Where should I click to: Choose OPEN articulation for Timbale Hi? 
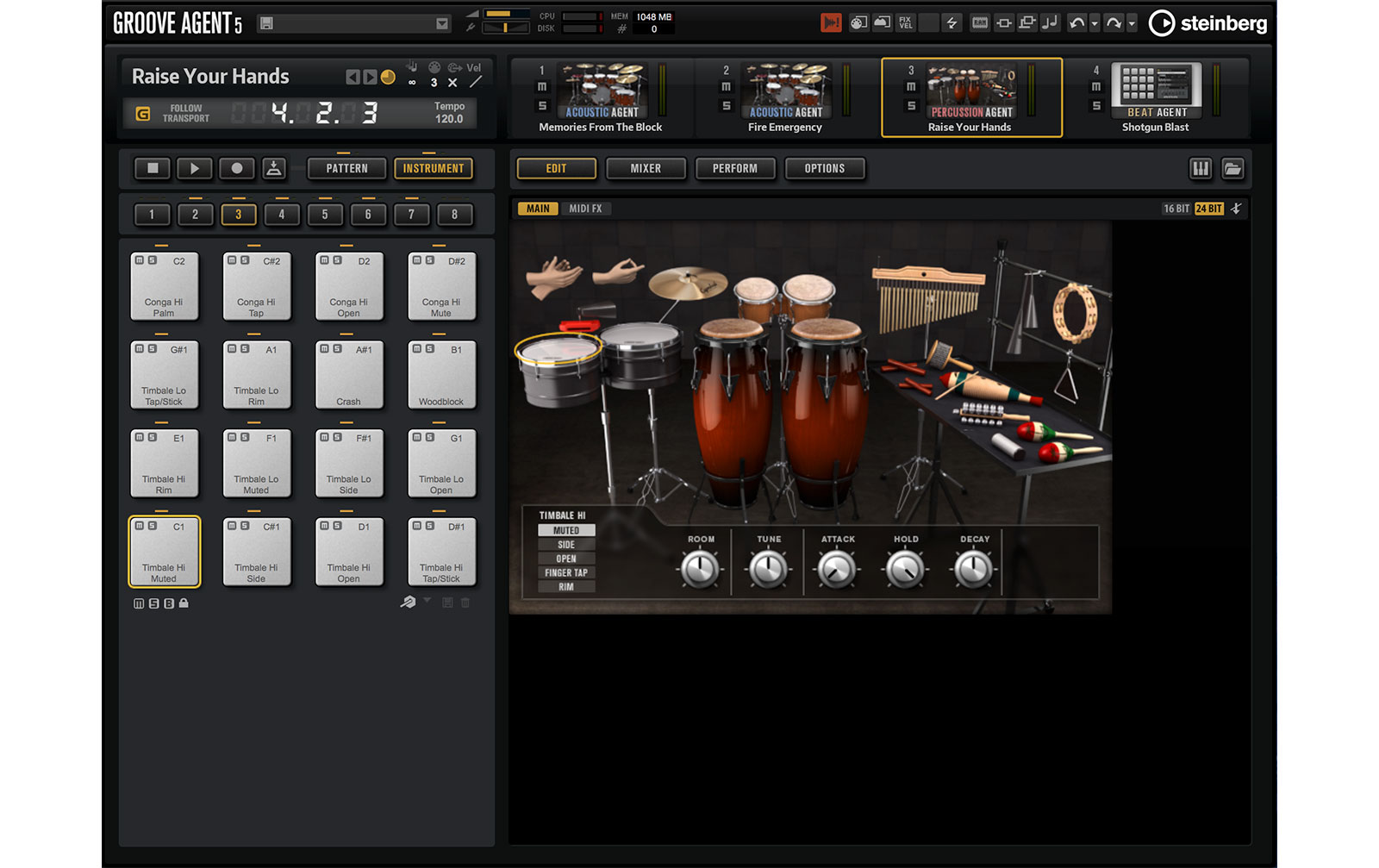(566, 559)
